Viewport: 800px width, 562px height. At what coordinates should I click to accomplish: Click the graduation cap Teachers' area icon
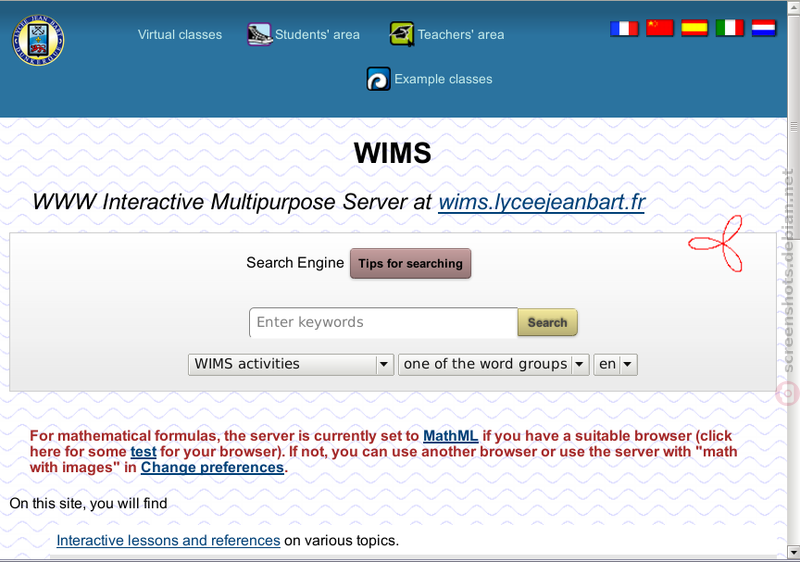(402, 34)
